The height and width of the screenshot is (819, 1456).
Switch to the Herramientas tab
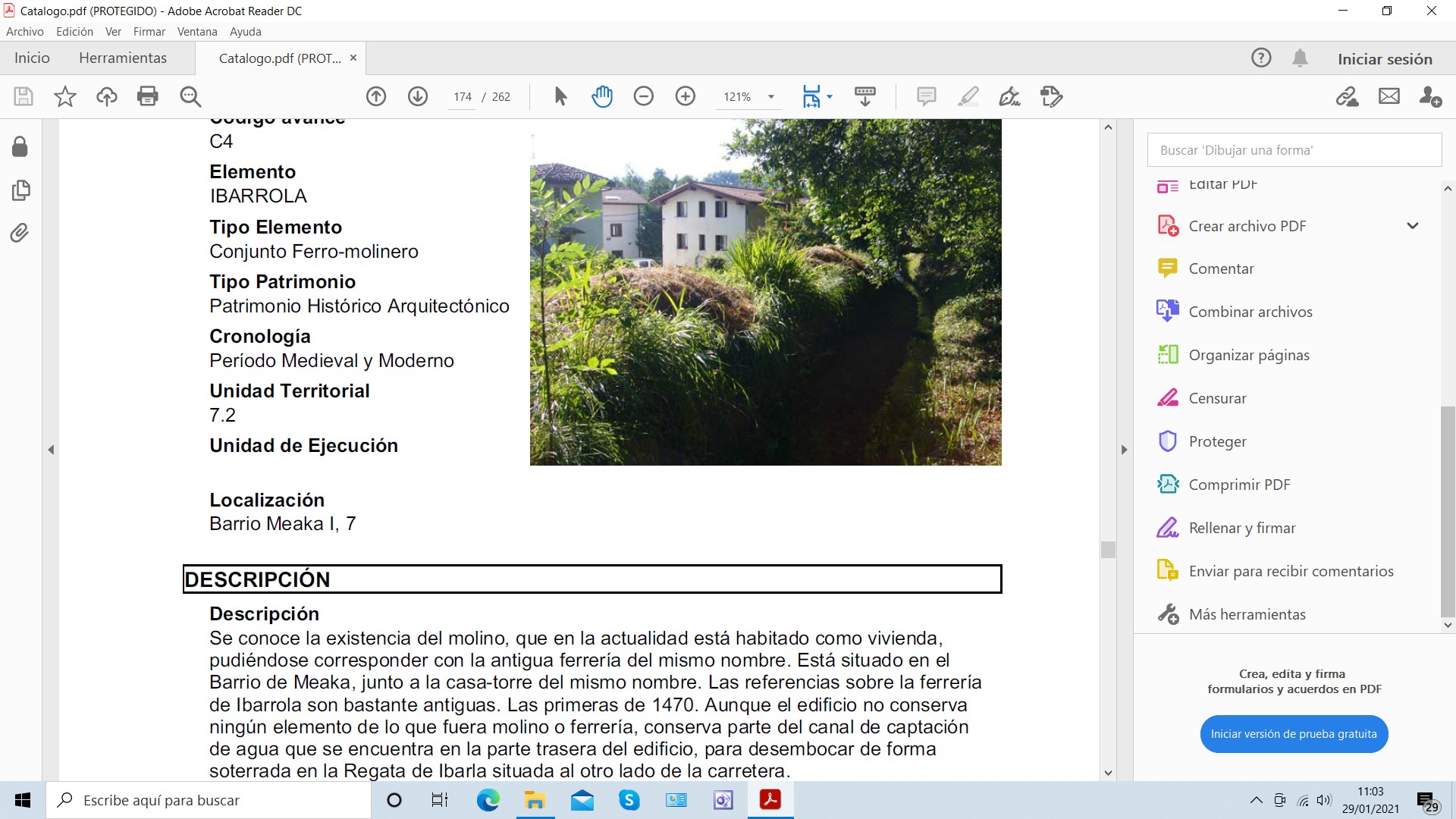click(x=123, y=58)
